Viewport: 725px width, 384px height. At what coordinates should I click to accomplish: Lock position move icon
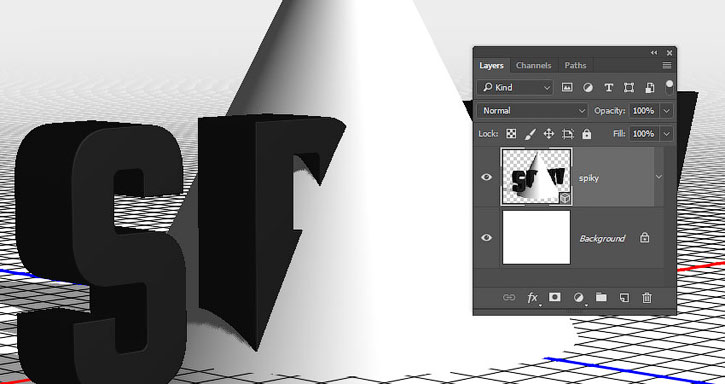pyautogui.click(x=548, y=134)
